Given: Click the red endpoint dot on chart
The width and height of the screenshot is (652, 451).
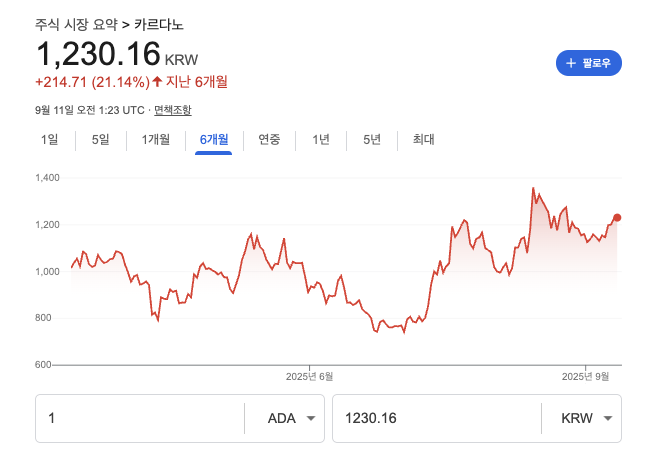Looking at the screenshot, I should 617,217.
